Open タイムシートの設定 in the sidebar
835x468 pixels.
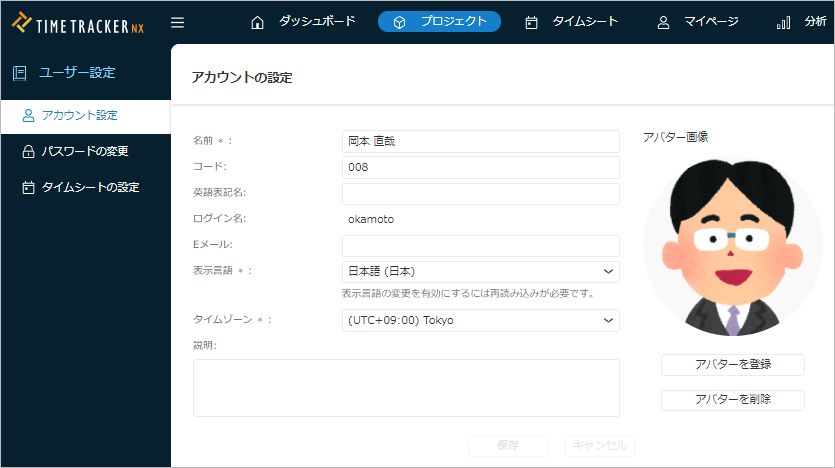(x=89, y=187)
